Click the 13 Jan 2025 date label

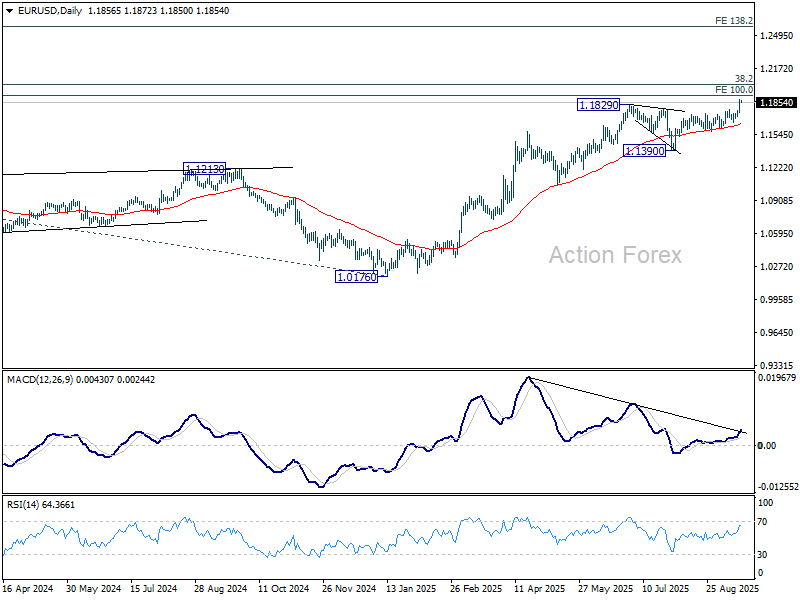coord(411,589)
